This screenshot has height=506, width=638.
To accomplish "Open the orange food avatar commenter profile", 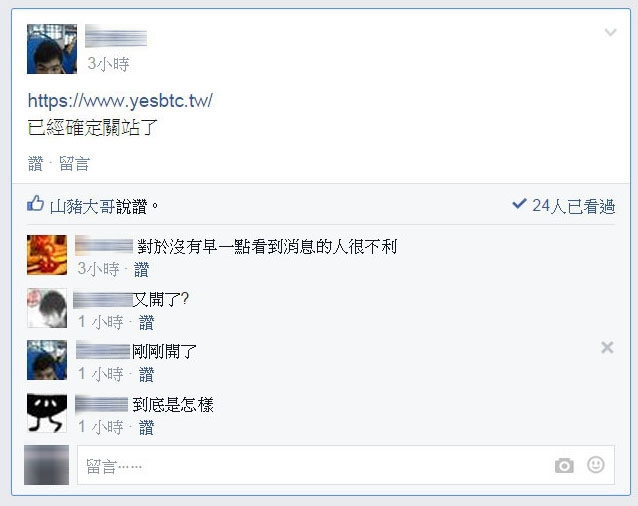I will tap(47, 255).
